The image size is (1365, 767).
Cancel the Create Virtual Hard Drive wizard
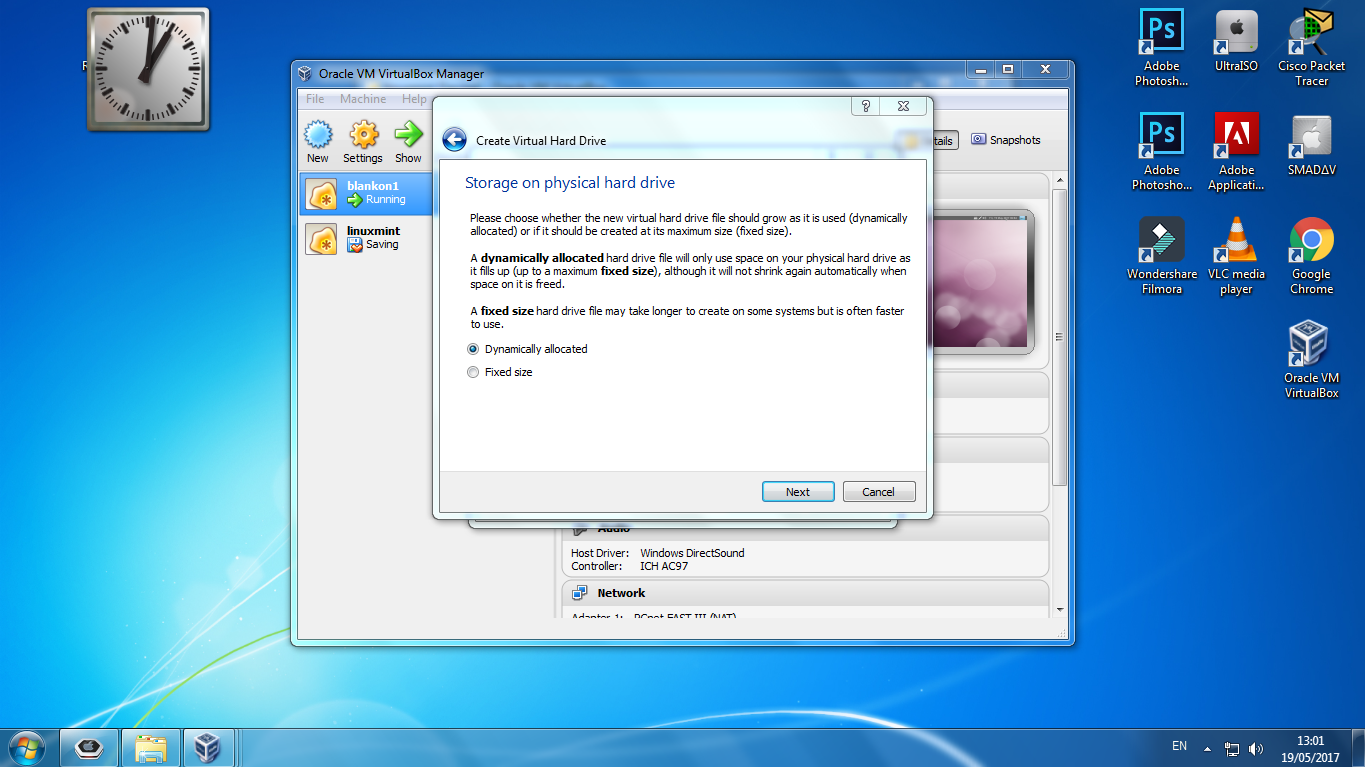coord(878,492)
